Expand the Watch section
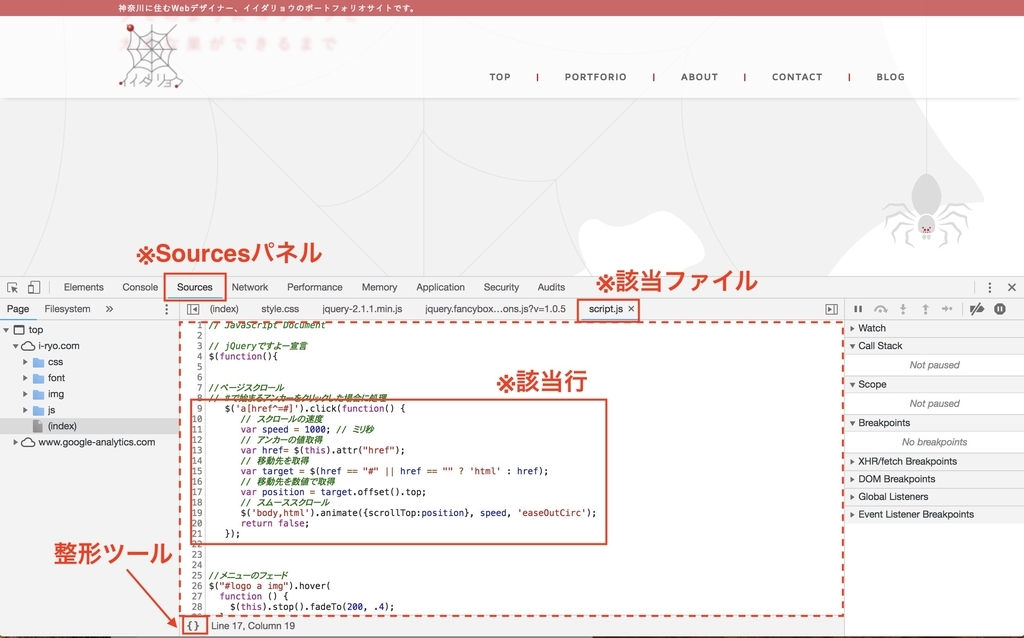The height and width of the screenshot is (638, 1024). click(x=852, y=328)
